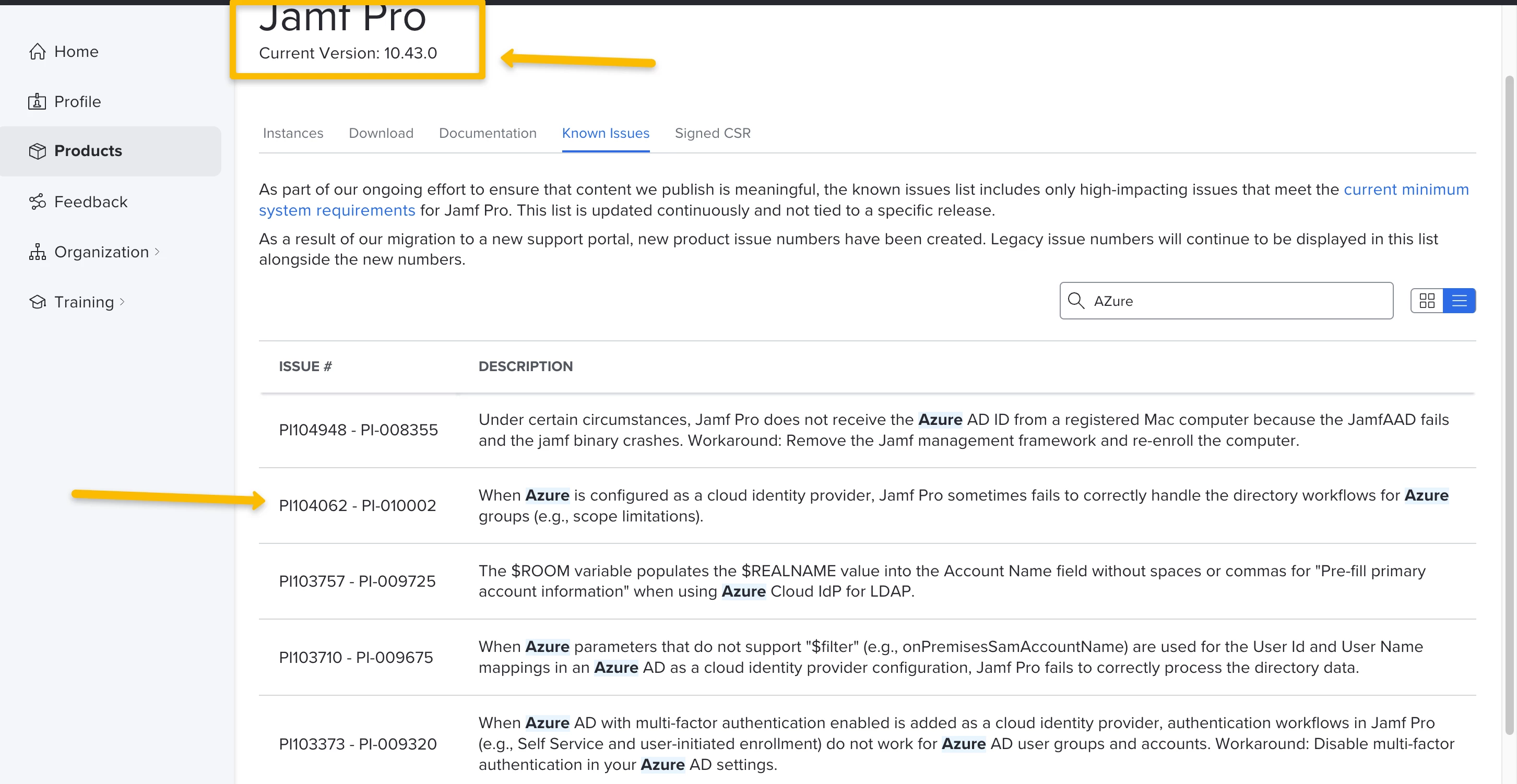Click the Training graduation cap icon

[x=37, y=302]
